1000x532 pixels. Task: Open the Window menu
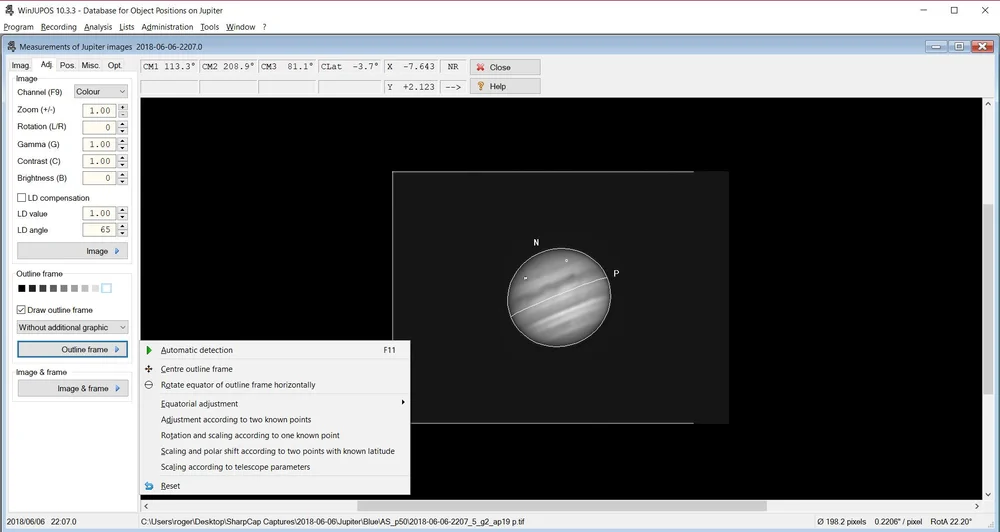tap(240, 27)
